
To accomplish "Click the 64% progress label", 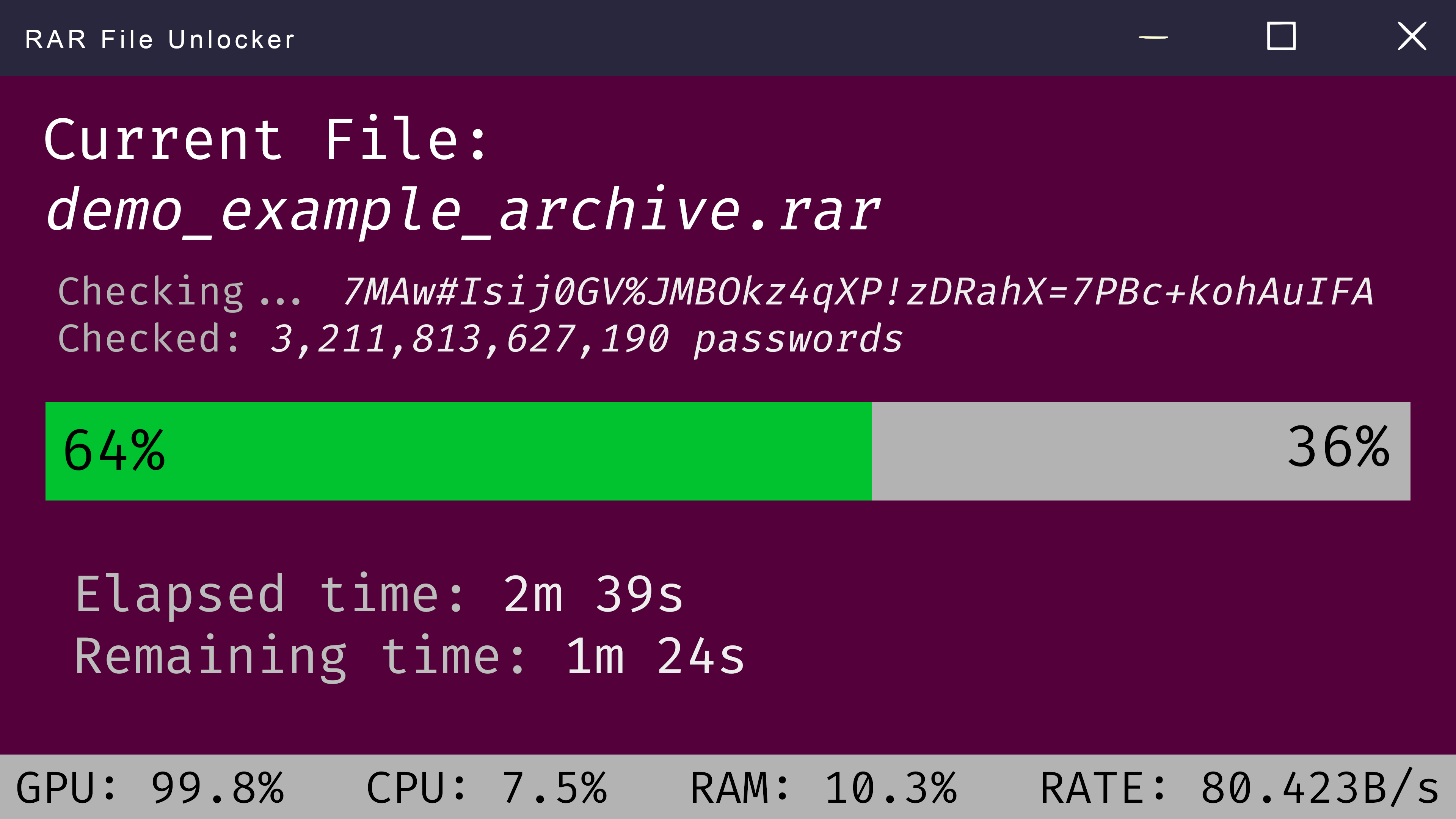I will (x=114, y=451).
